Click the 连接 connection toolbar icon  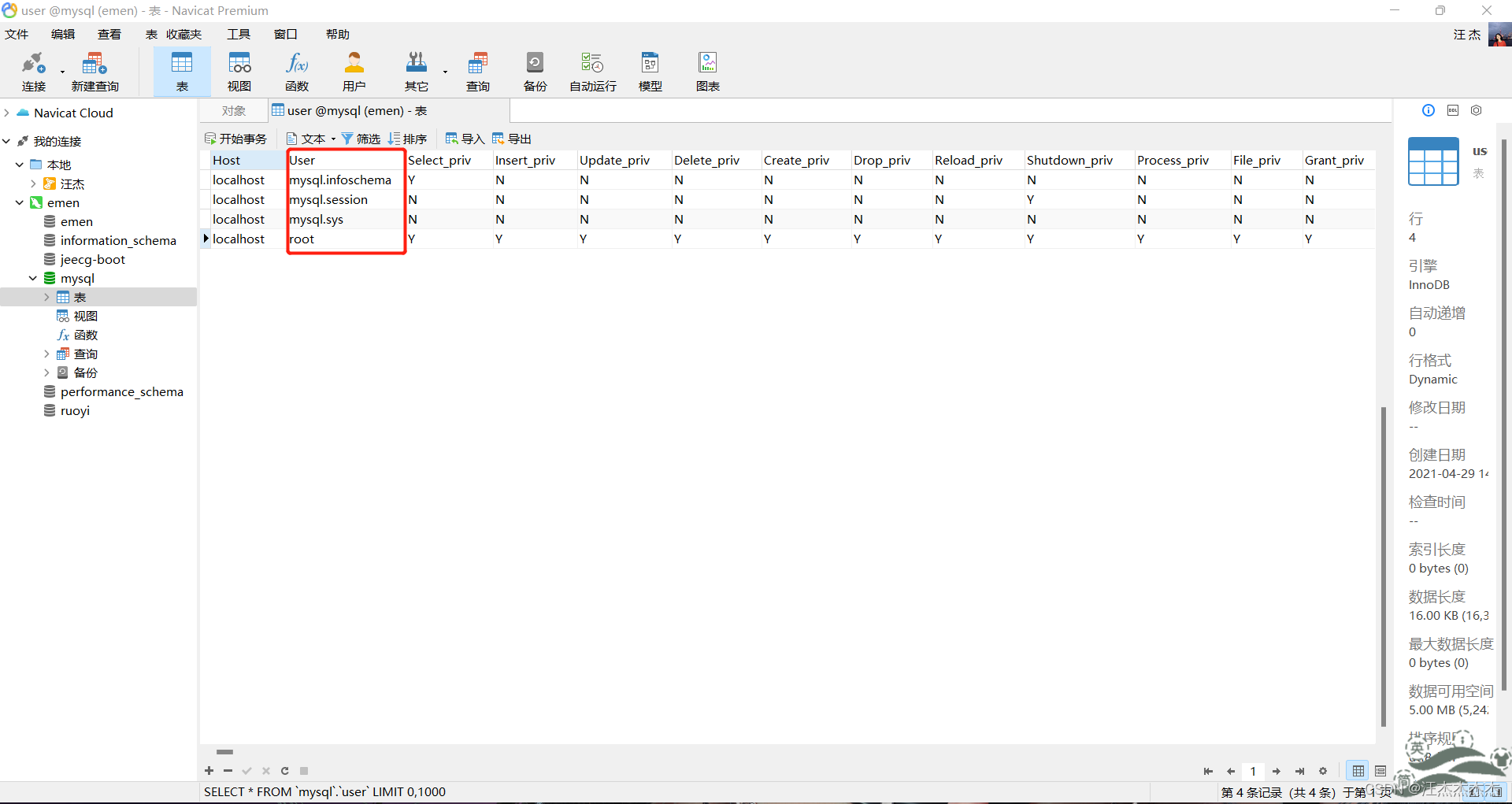pyautogui.click(x=34, y=72)
